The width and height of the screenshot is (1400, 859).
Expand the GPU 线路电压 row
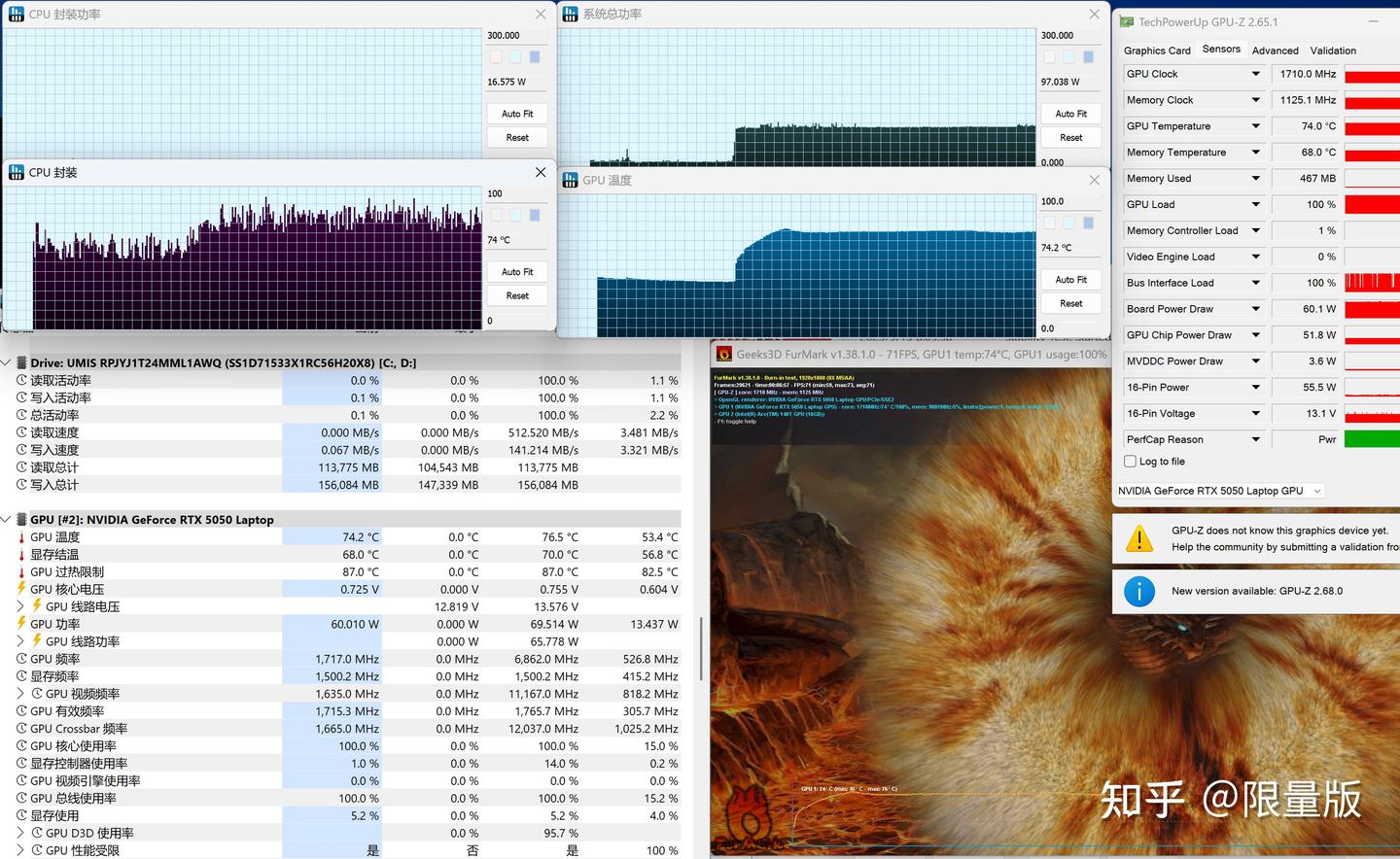pyautogui.click(x=21, y=606)
